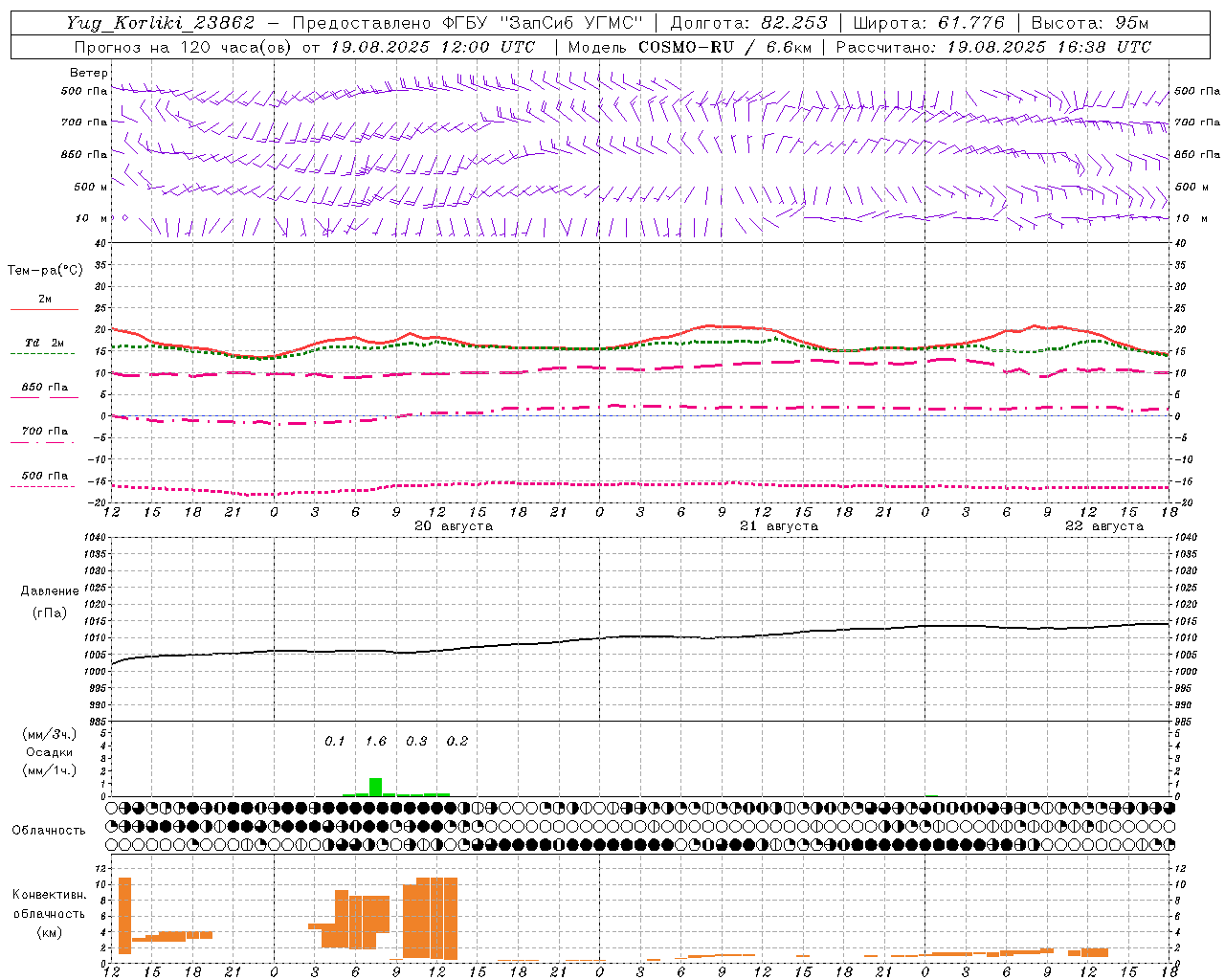Click the Долгота: 82.253 header field

click(748, 23)
